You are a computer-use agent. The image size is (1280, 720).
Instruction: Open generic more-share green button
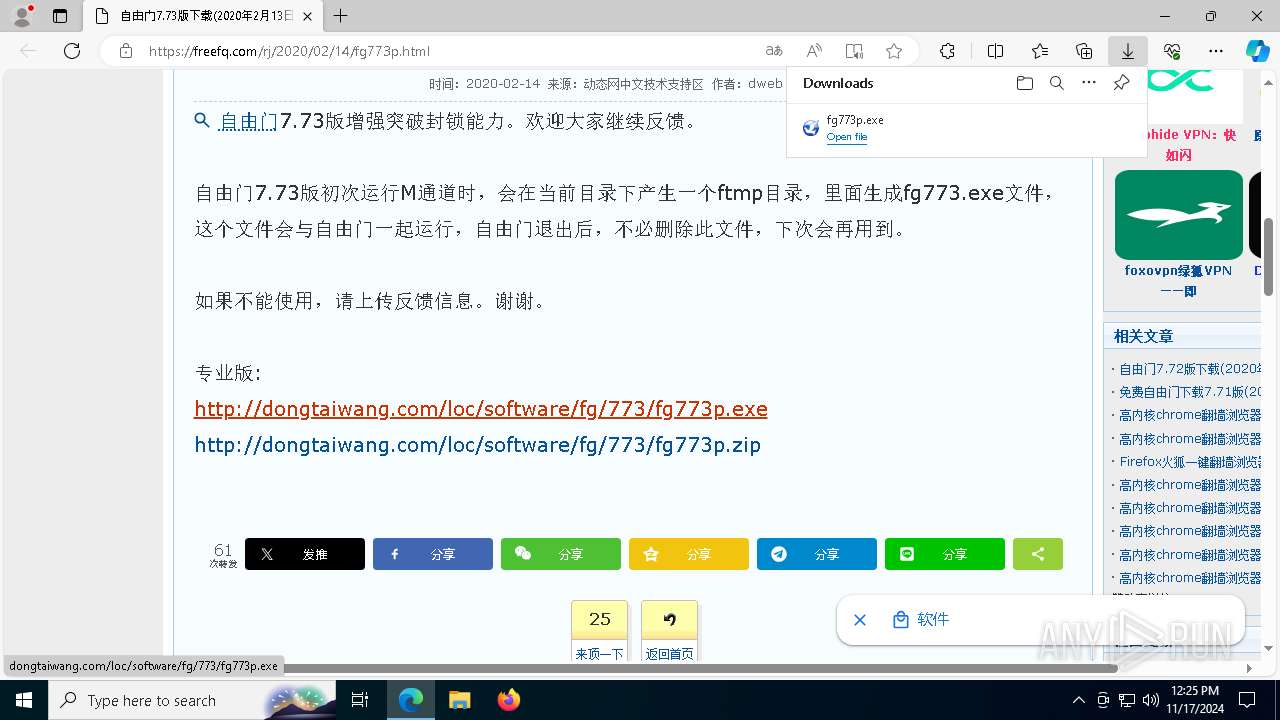[1038, 554]
